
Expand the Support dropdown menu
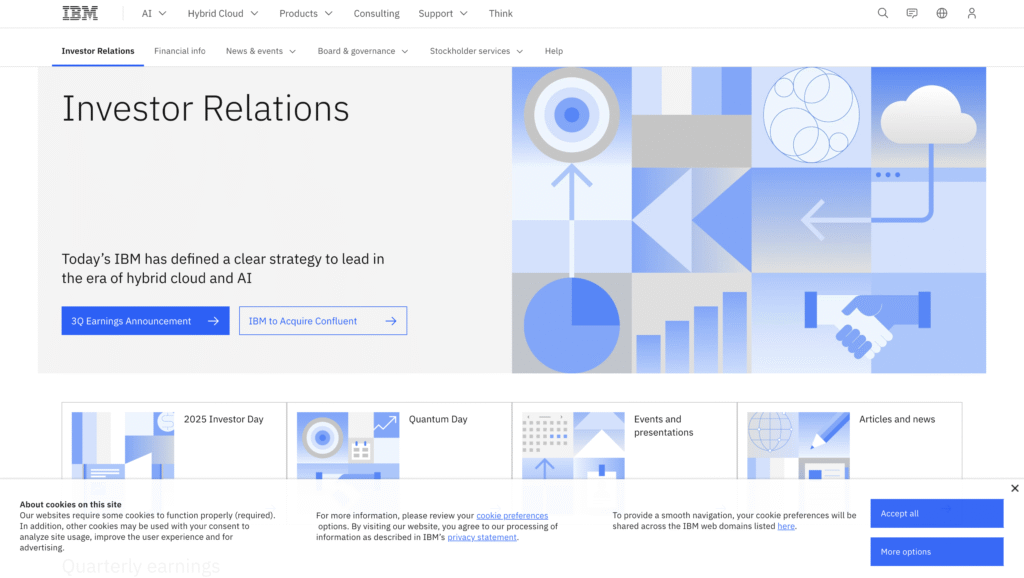[x=442, y=13]
